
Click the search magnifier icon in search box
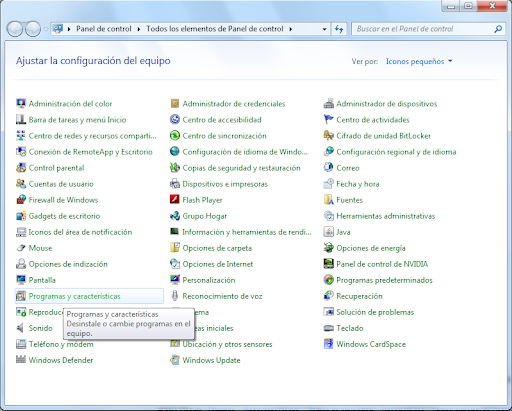pyautogui.click(x=498, y=29)
